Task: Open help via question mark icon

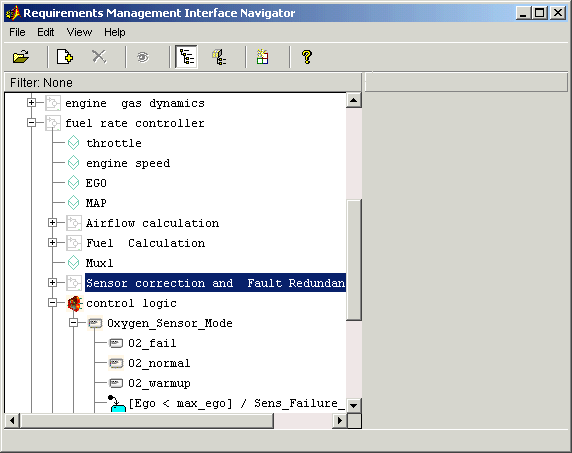Action: (307, 57)
